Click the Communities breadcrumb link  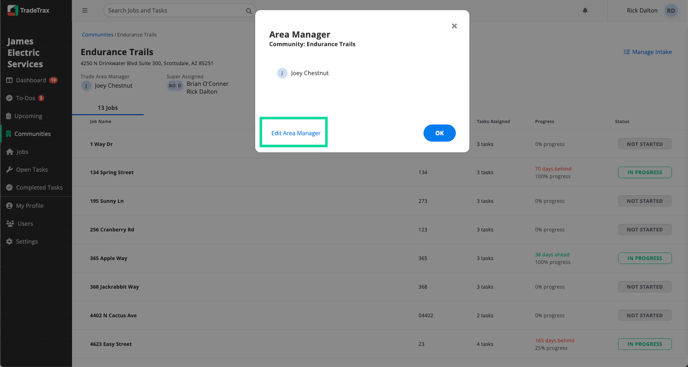click(97, 35)
